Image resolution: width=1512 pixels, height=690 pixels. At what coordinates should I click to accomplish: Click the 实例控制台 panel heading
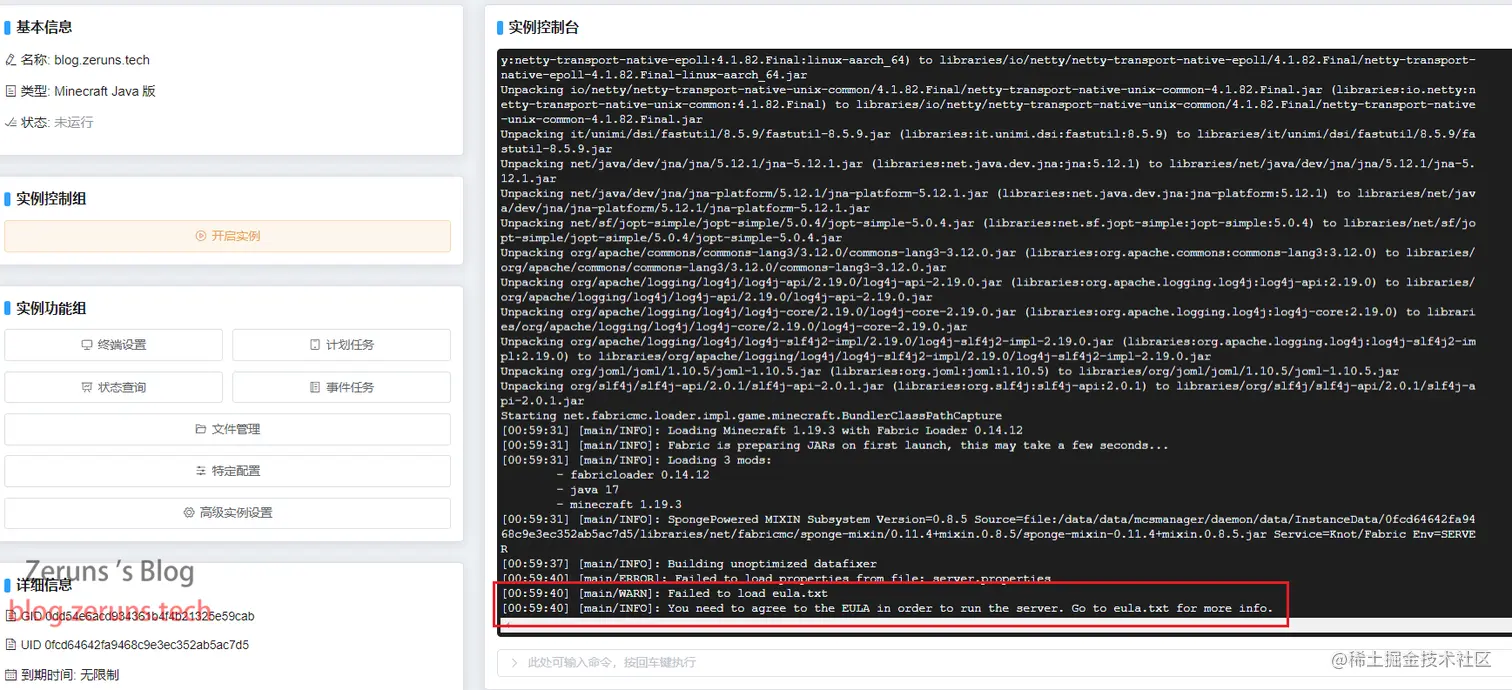click(543, 27)
